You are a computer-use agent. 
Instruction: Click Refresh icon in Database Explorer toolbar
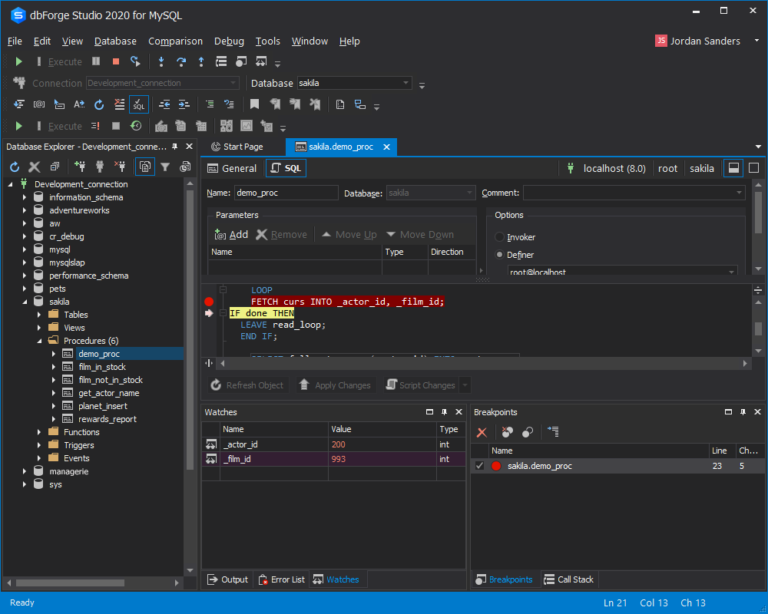(15, 167)
